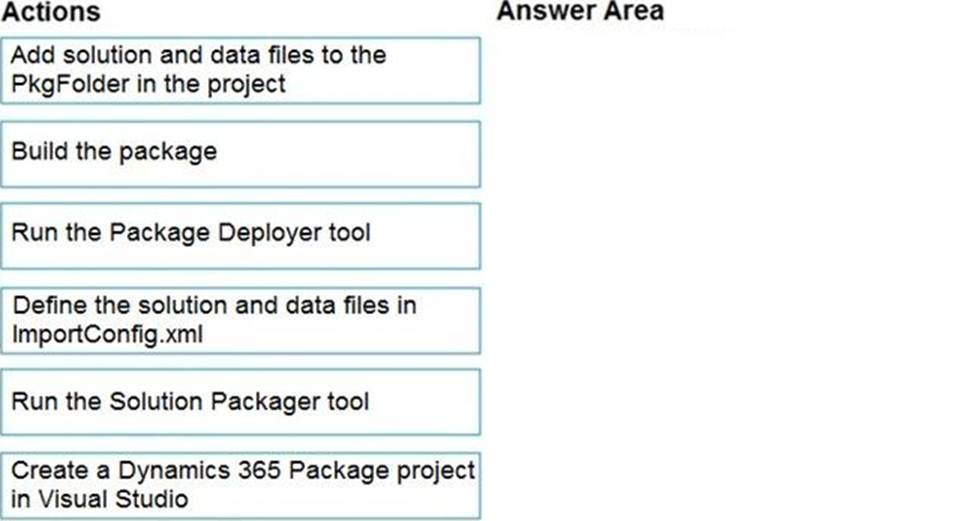977x521 pixels.
Task: Click the 'in Visual Studio' text line
Action: (100, 499)
